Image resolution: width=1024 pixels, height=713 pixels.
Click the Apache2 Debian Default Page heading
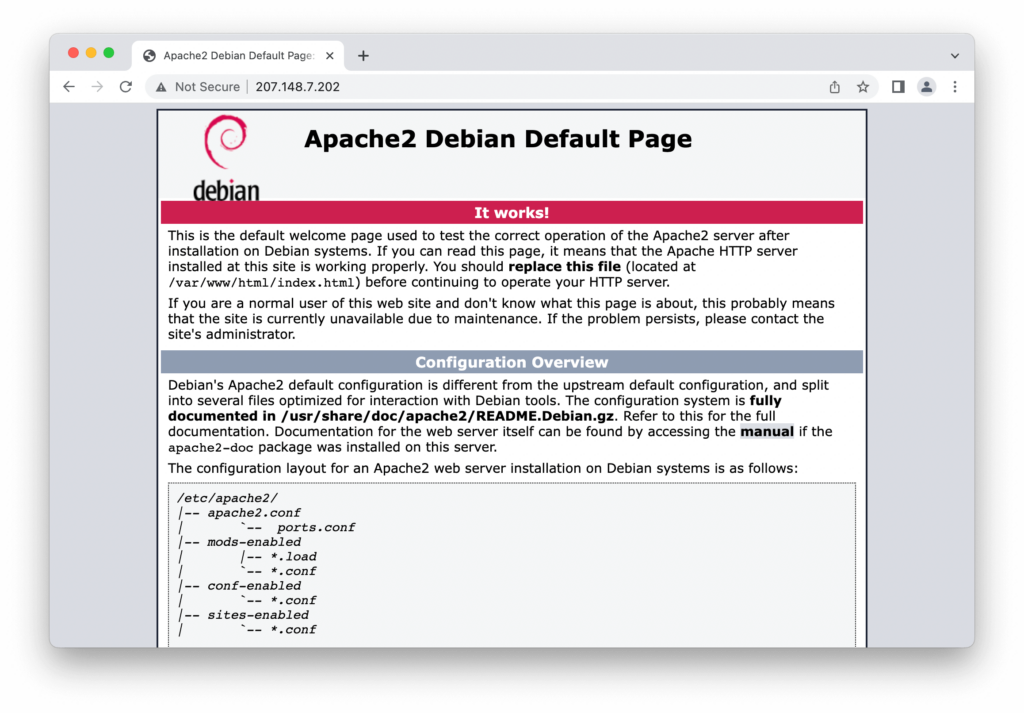tap(498, 139)
